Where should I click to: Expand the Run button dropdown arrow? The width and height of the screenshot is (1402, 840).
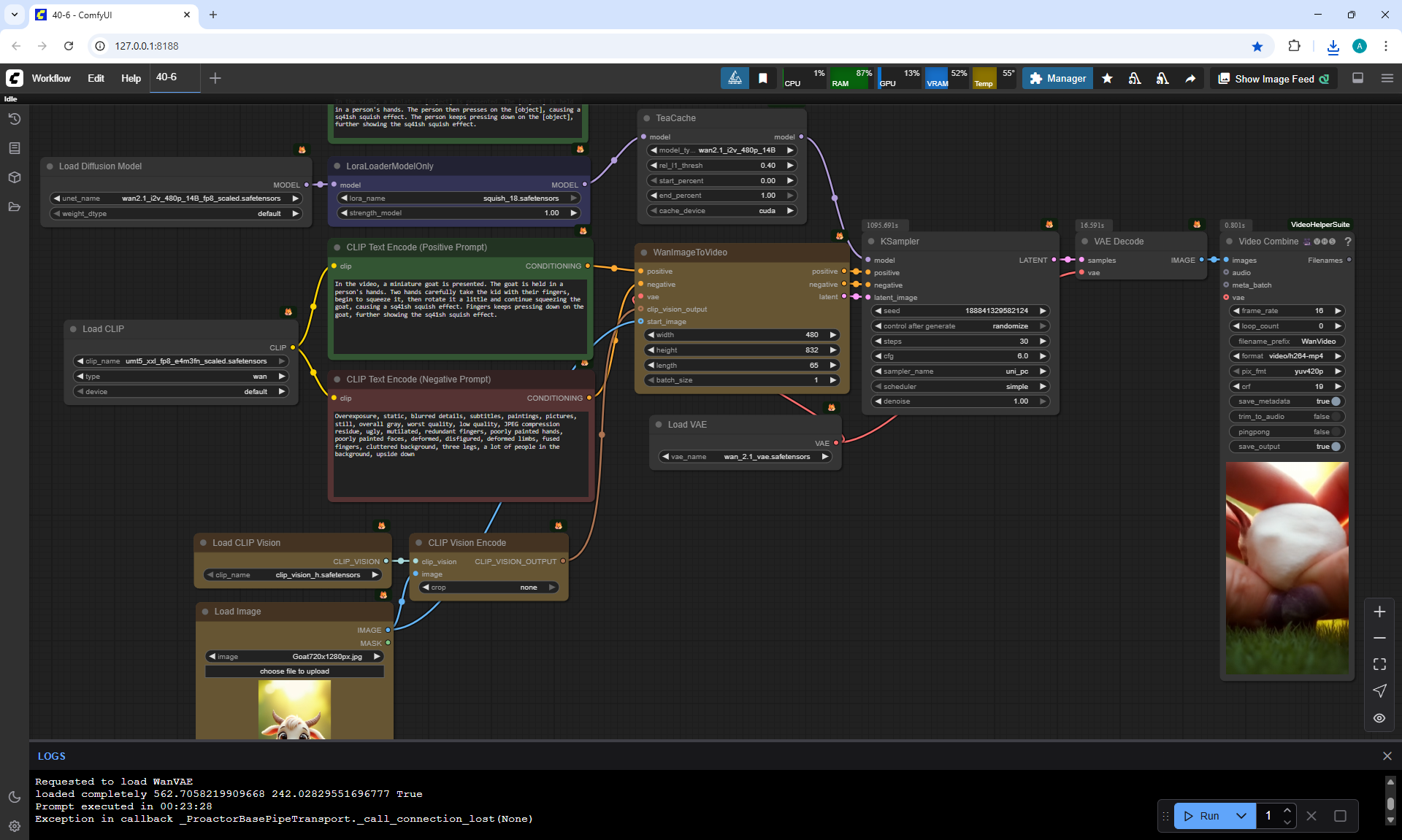tap(1241, 816)
